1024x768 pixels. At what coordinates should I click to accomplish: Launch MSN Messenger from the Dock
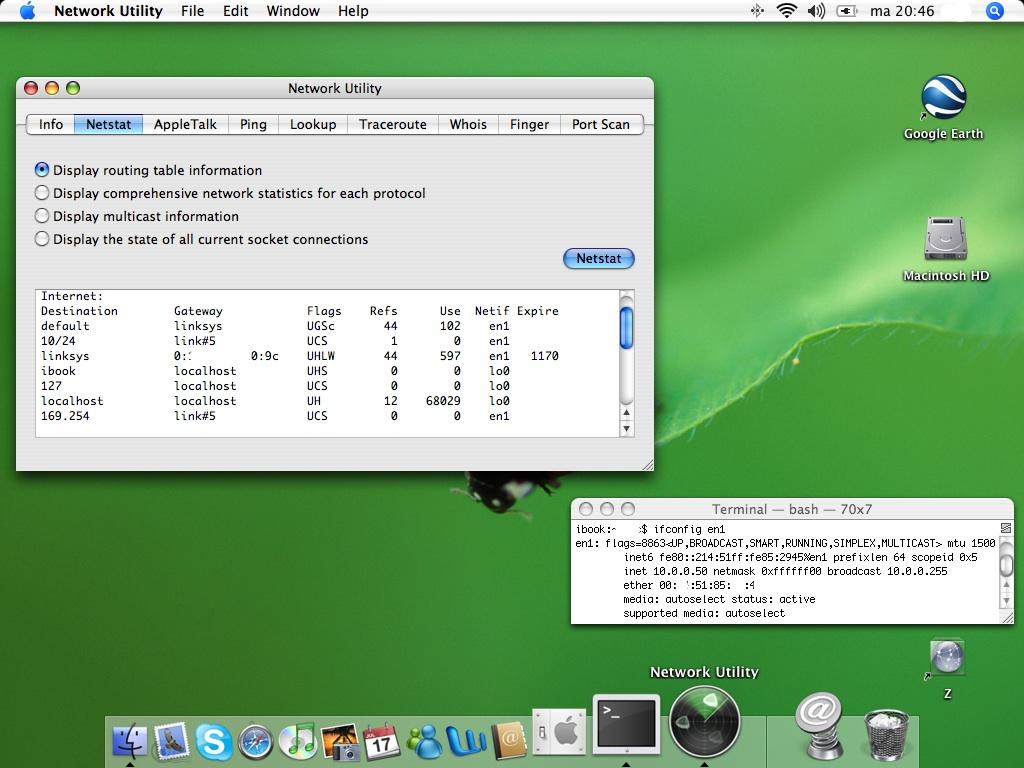click(424, 742)
